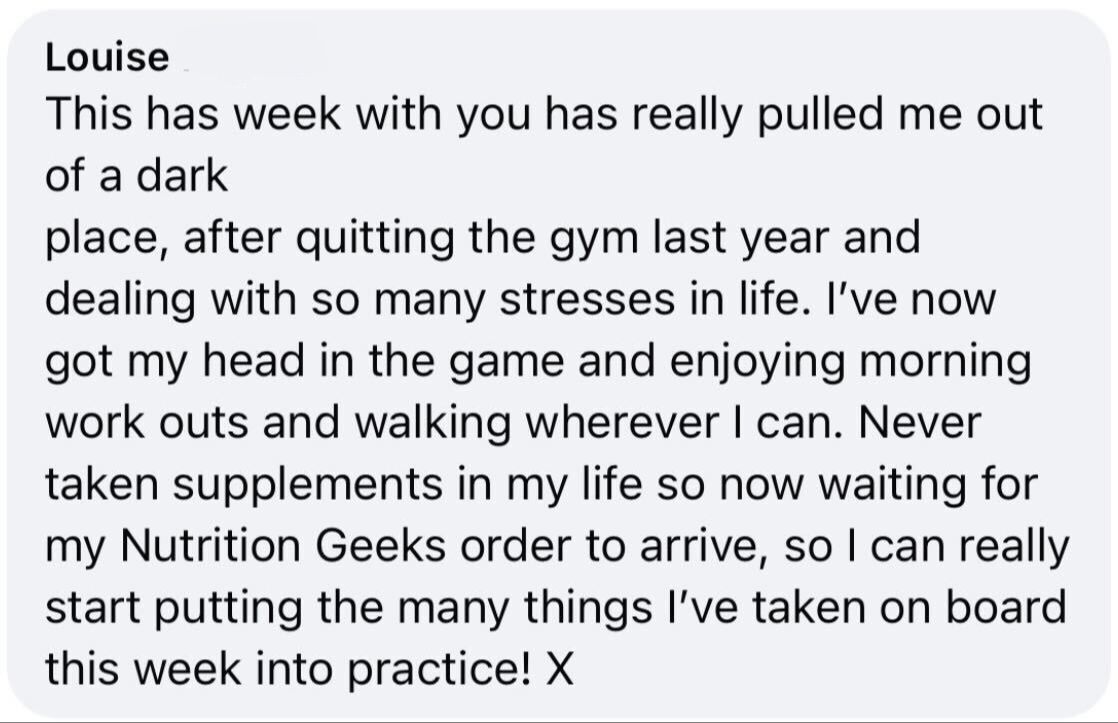Click the phrase 'of a dark'

click(x=136, y=176)
